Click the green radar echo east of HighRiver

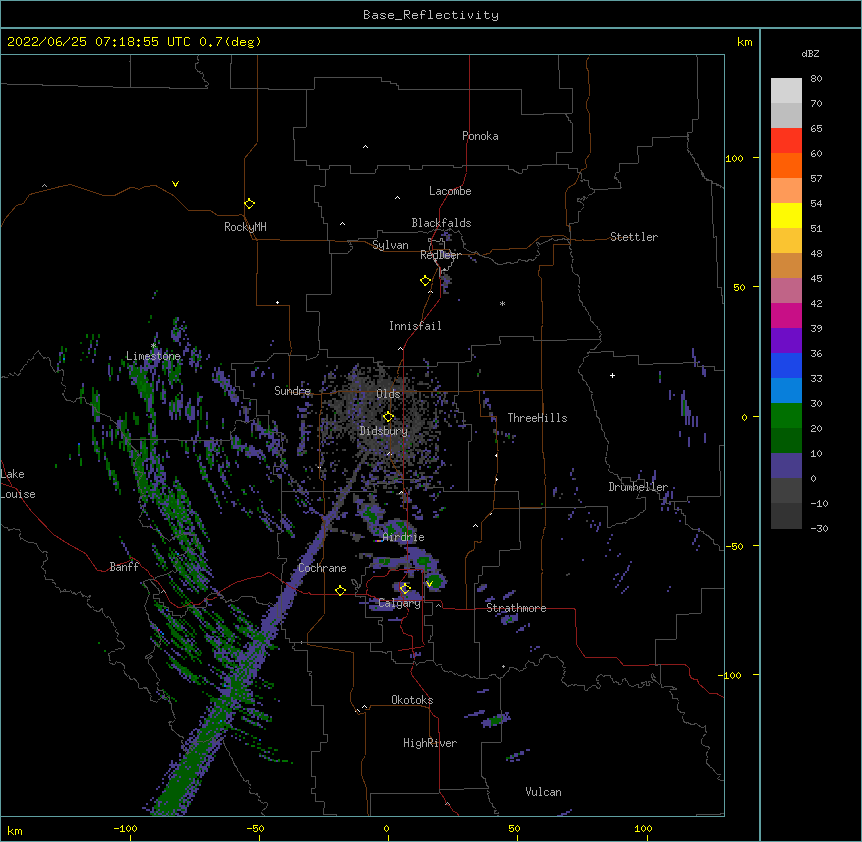click(x=496, y=719)
